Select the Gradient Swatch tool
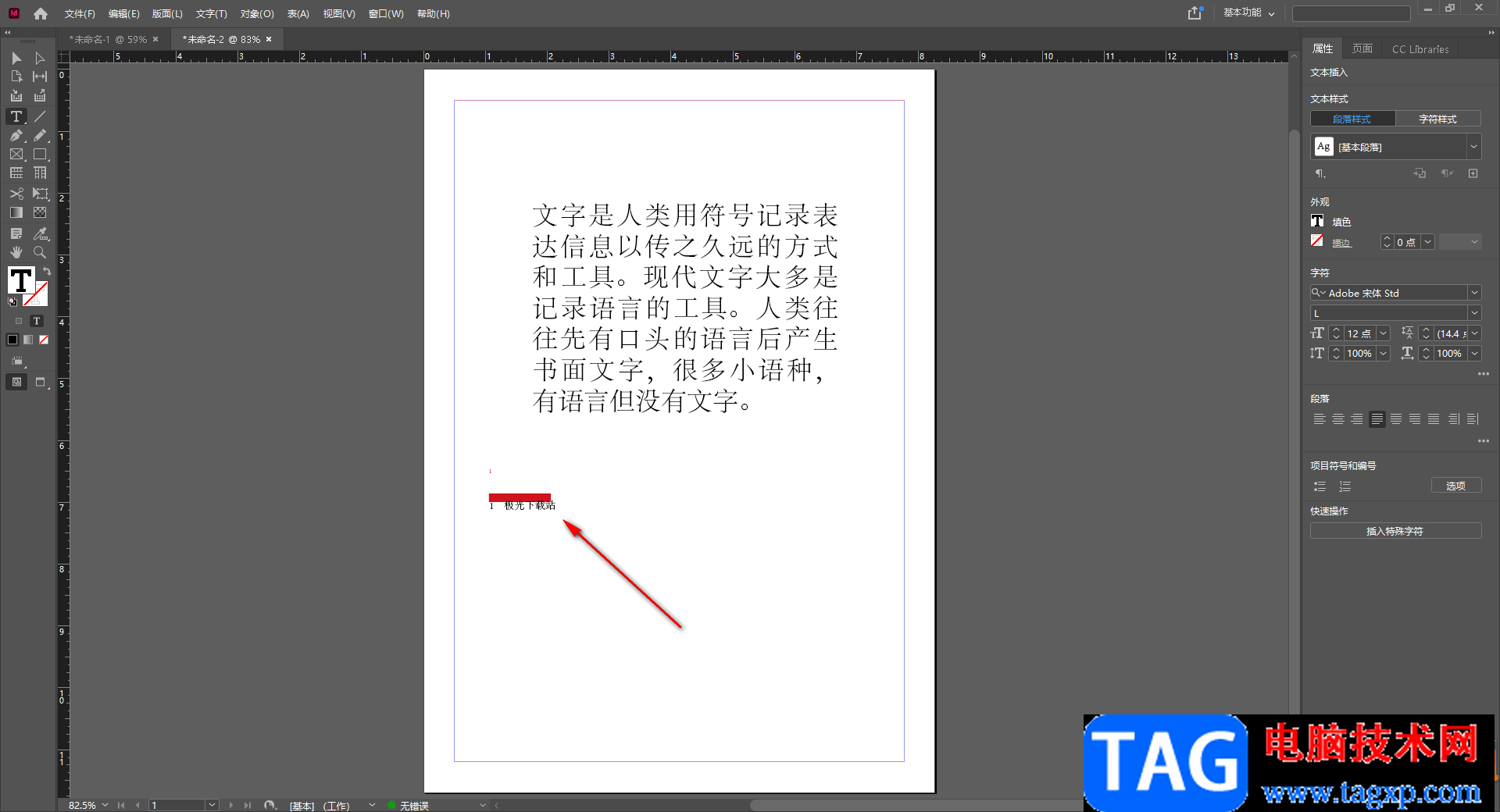Screen dimensions: 1500x812 tap(16, 212)
